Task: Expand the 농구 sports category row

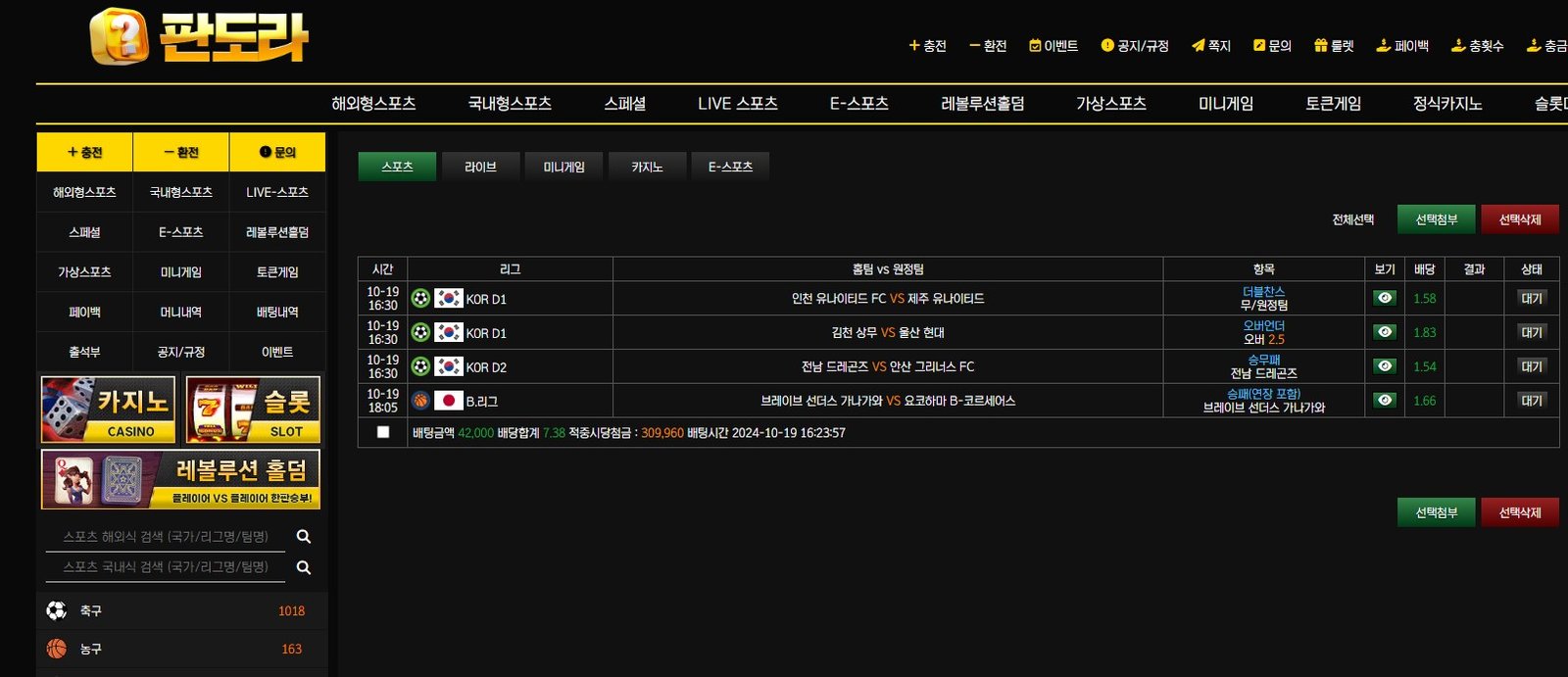Action: point(181,649)
